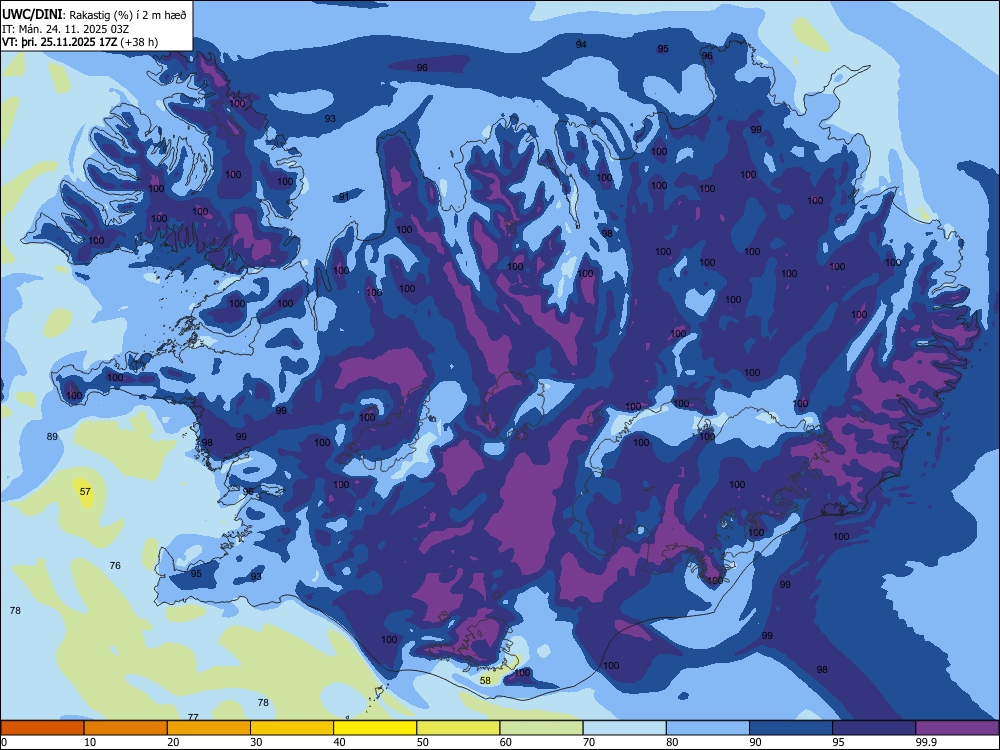Click the bright yellow 40–50 legend swatch
The height and width of the screenshot is (750, 1000).
point(375,728)
